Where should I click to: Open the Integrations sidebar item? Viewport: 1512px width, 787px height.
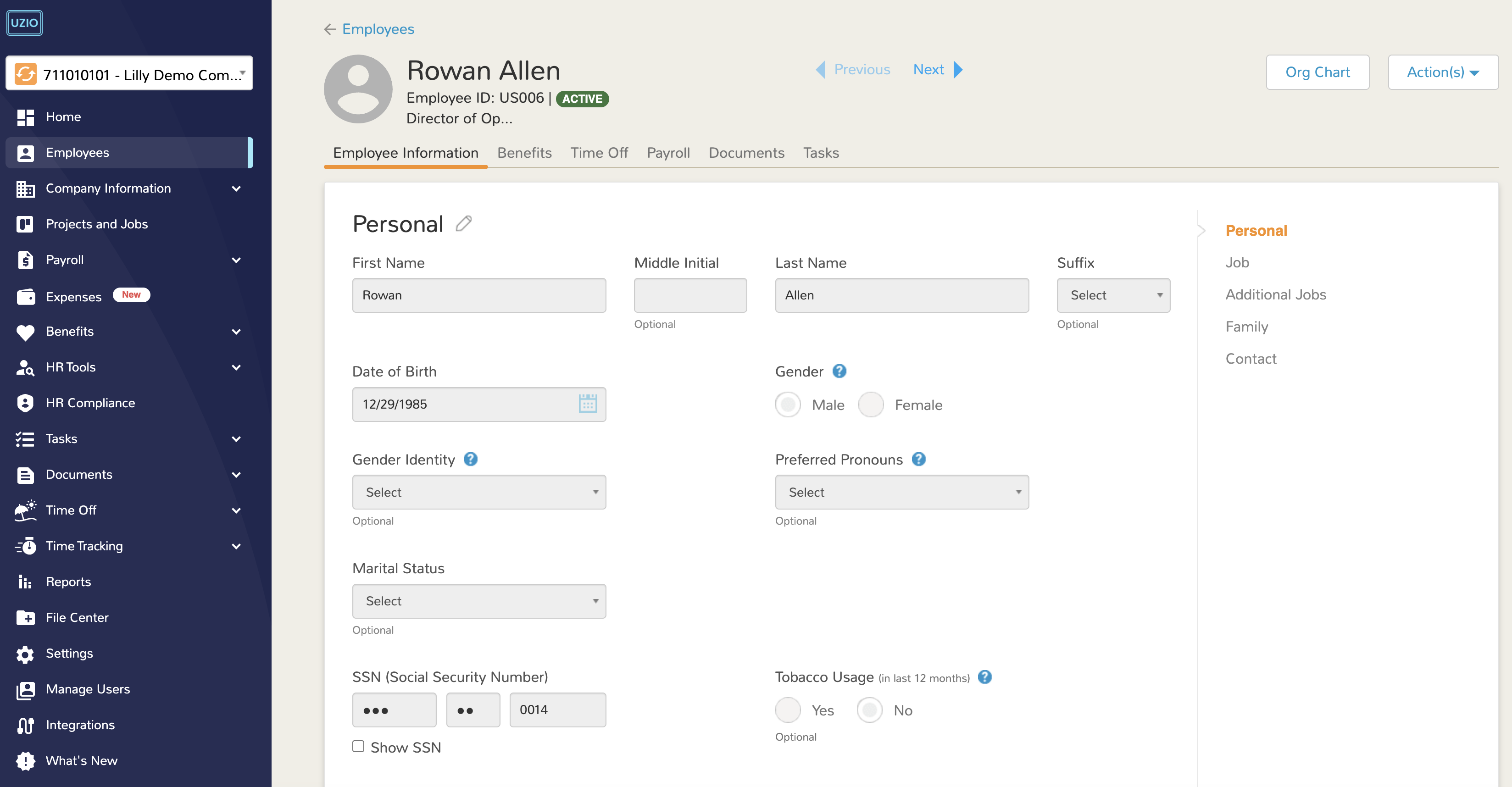pos(80,725)
